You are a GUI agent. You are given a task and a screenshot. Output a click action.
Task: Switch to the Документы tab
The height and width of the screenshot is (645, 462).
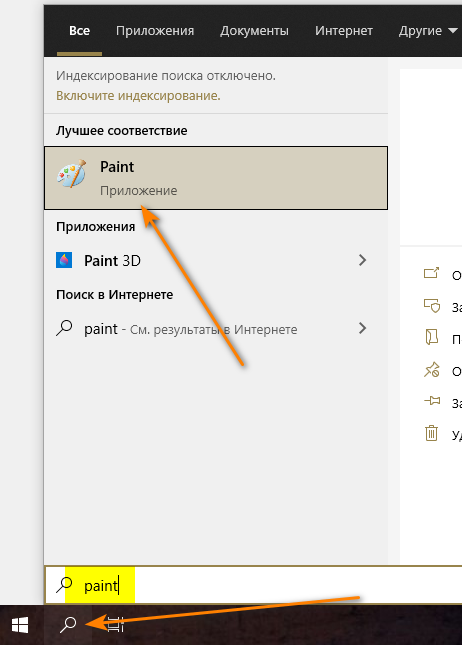pyautogui.click(x=254, y=31)
